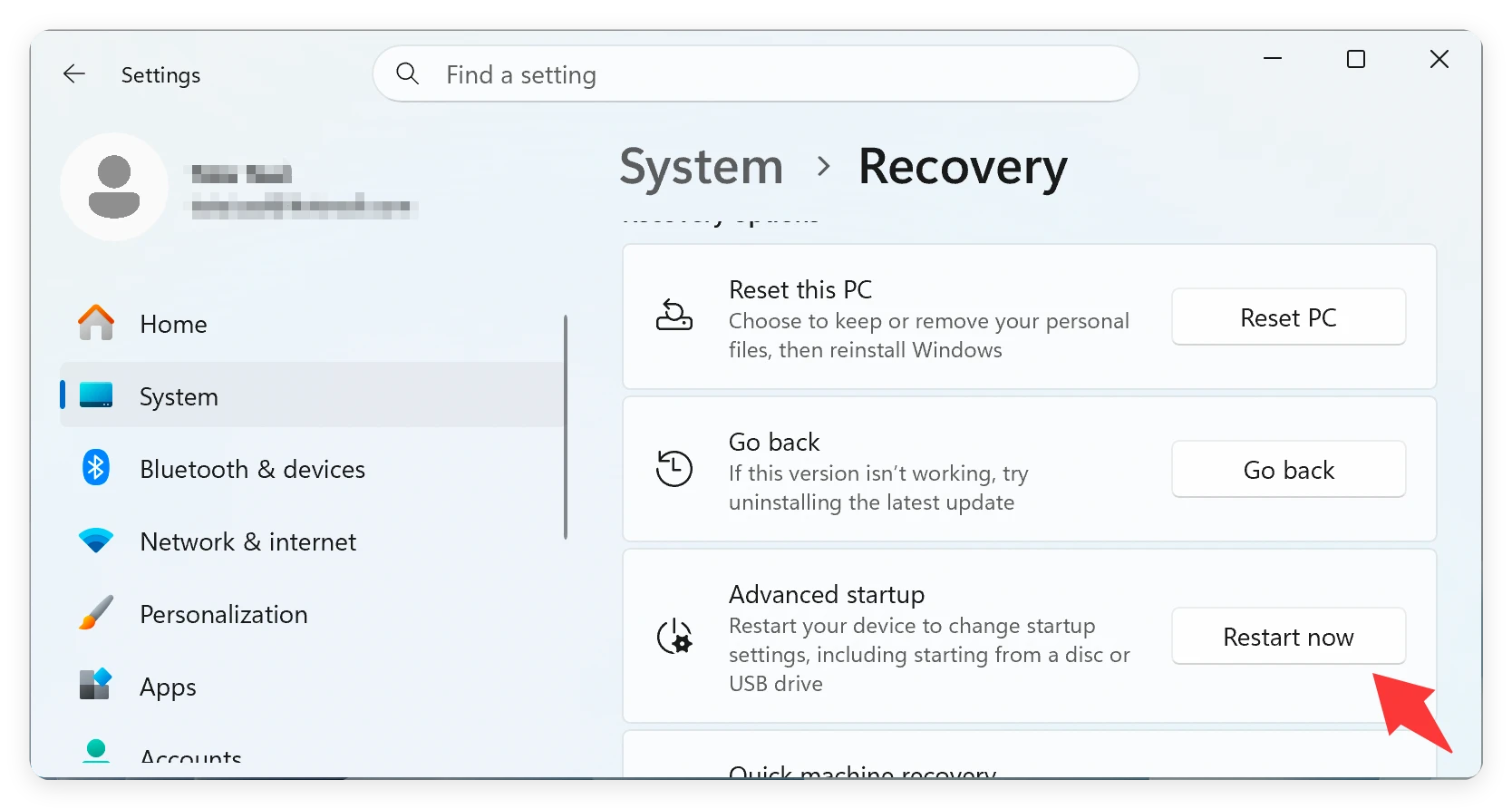Click the Bluetooth icon in sidebar
Image resolution: width=1512 pixels, height=809 pixels.
tap(96, 468)
